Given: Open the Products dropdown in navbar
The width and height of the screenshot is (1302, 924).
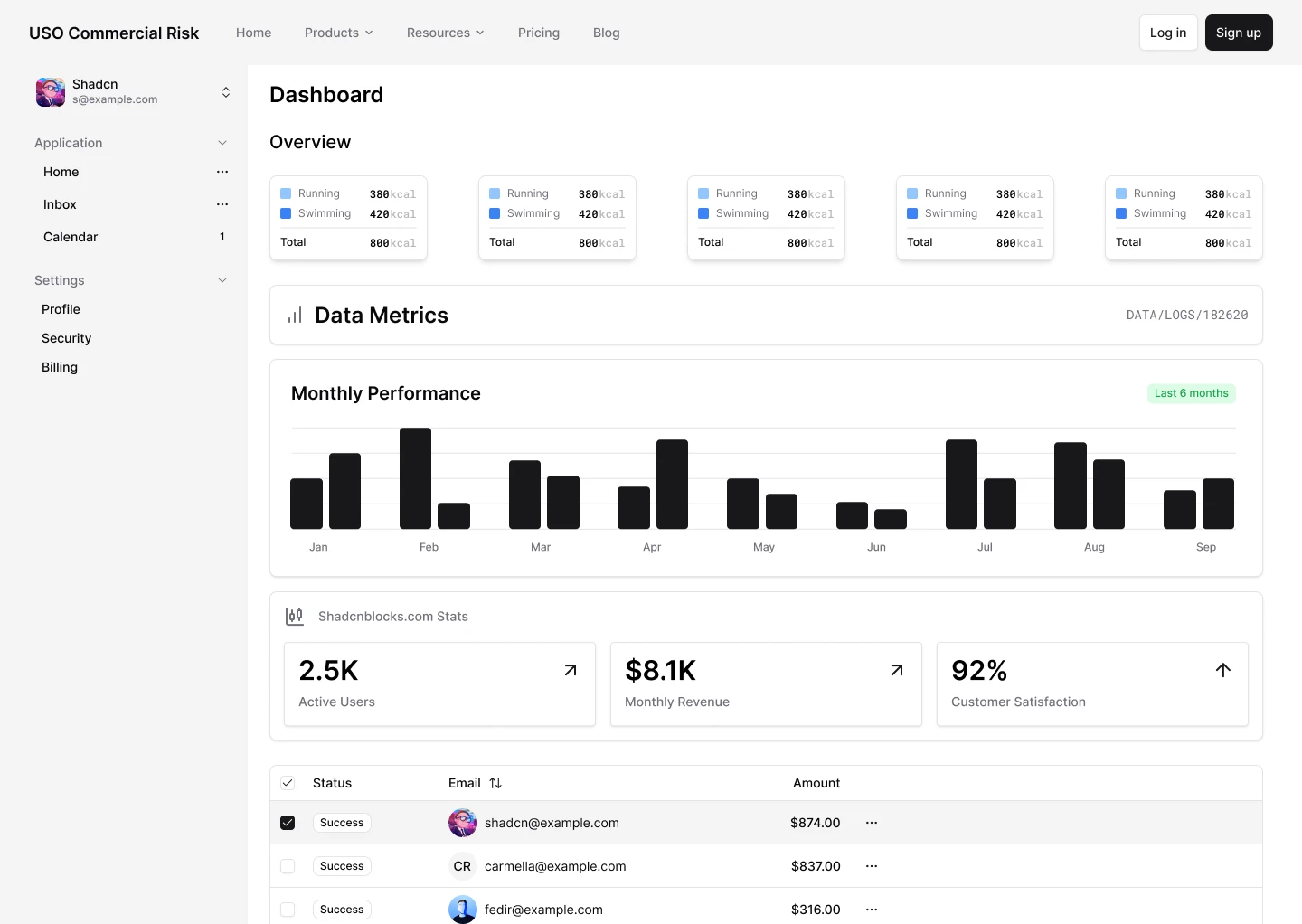Looking at the screenshot, I should point(338,33).
